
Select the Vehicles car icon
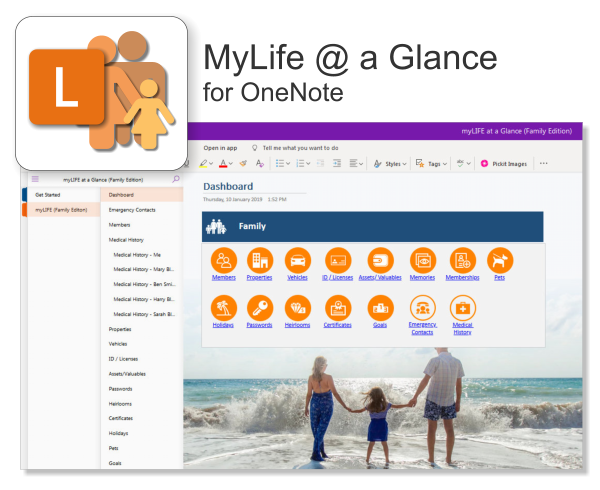(x=298, y=260)
